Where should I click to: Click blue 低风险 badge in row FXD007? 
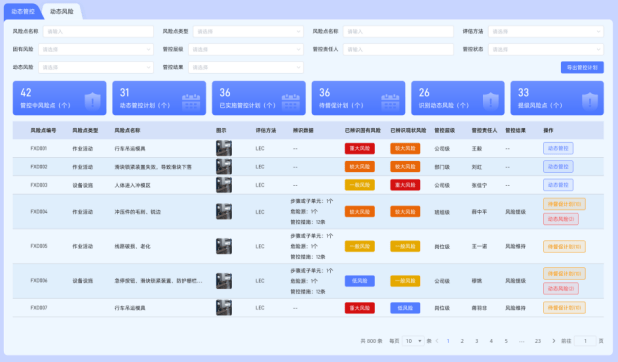coord(405,308)
